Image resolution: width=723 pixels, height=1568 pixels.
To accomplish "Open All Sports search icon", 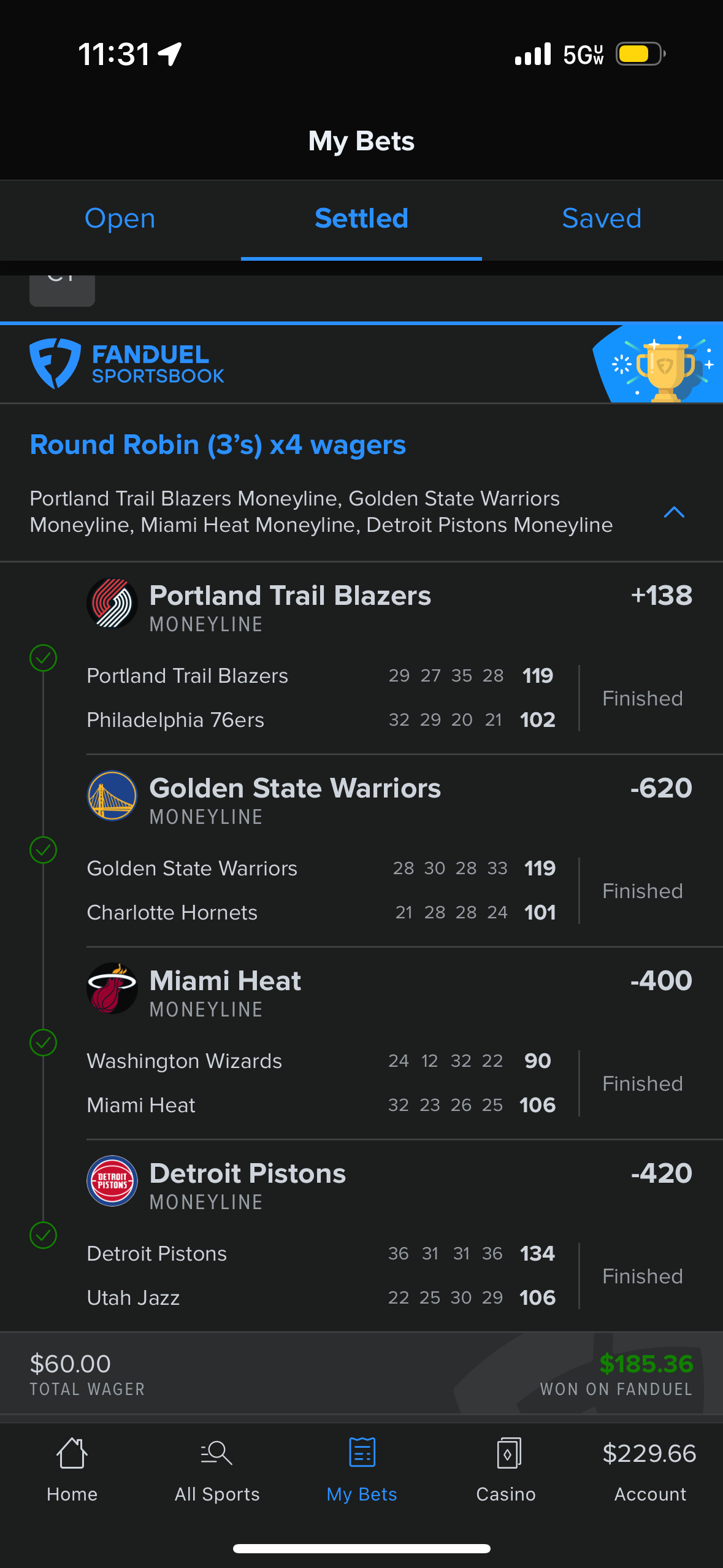I will (x=216, y=1453).
